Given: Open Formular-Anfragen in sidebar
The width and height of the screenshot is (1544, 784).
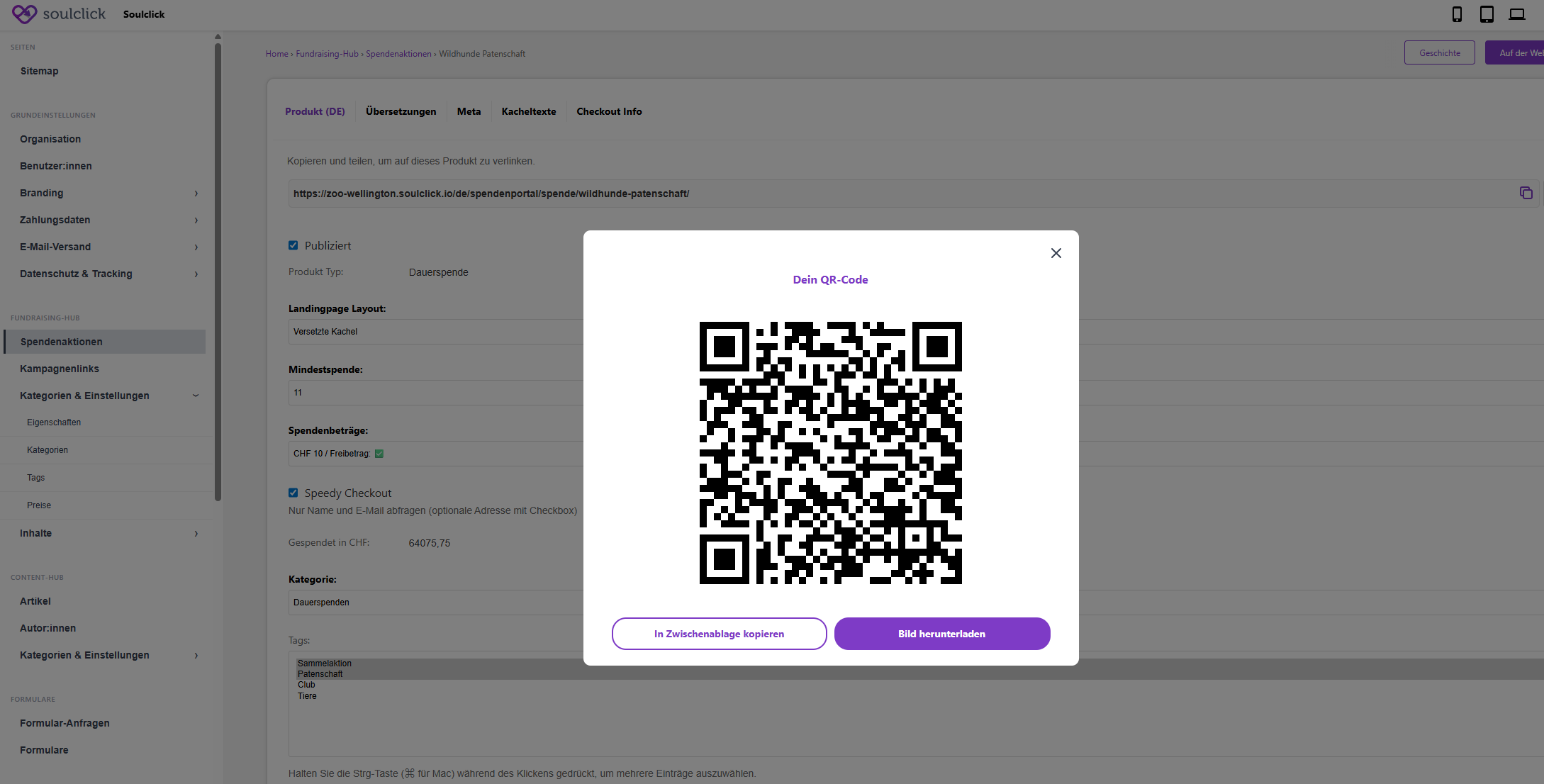Looking at the screenshot, I should [65, 723].
